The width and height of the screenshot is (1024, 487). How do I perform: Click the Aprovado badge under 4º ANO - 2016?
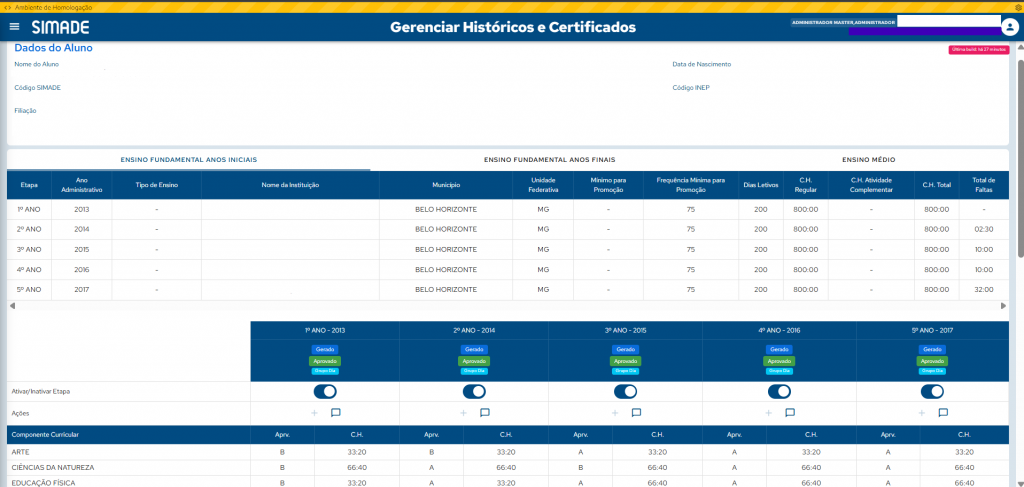click(779, 360)
